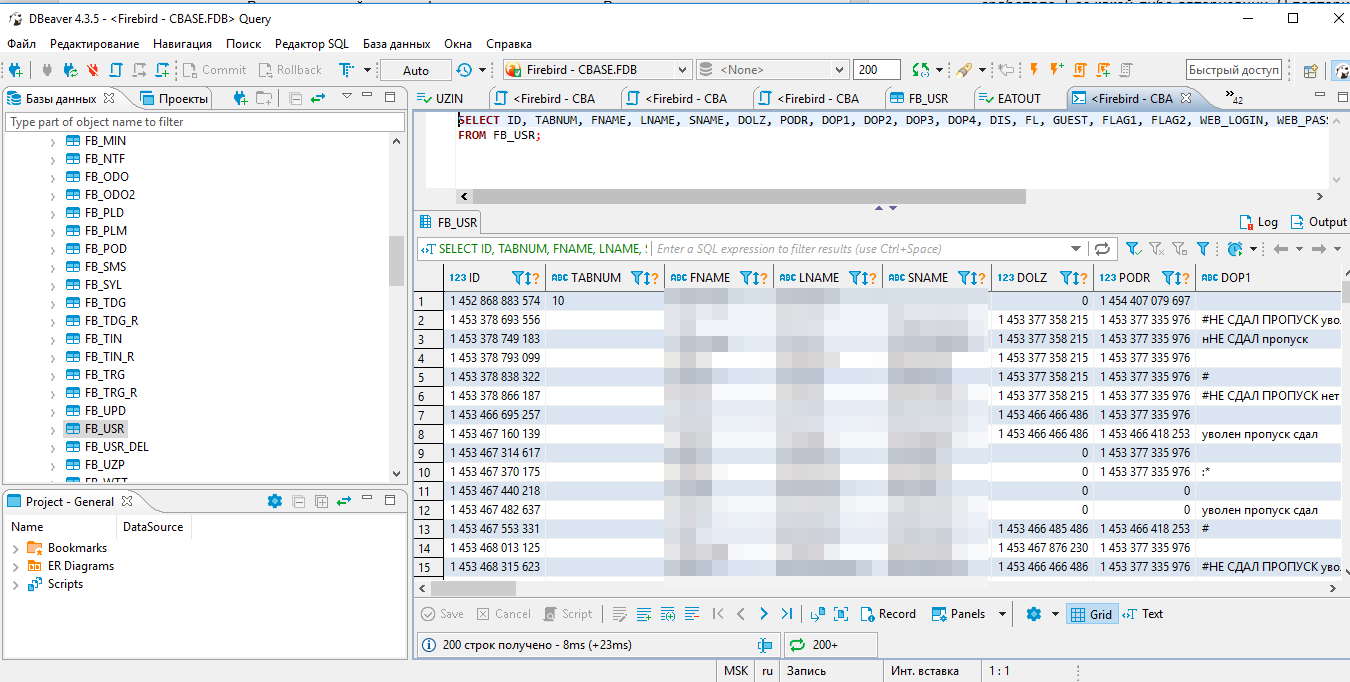Toggle Grid view of results

(x=1090, y=614)
